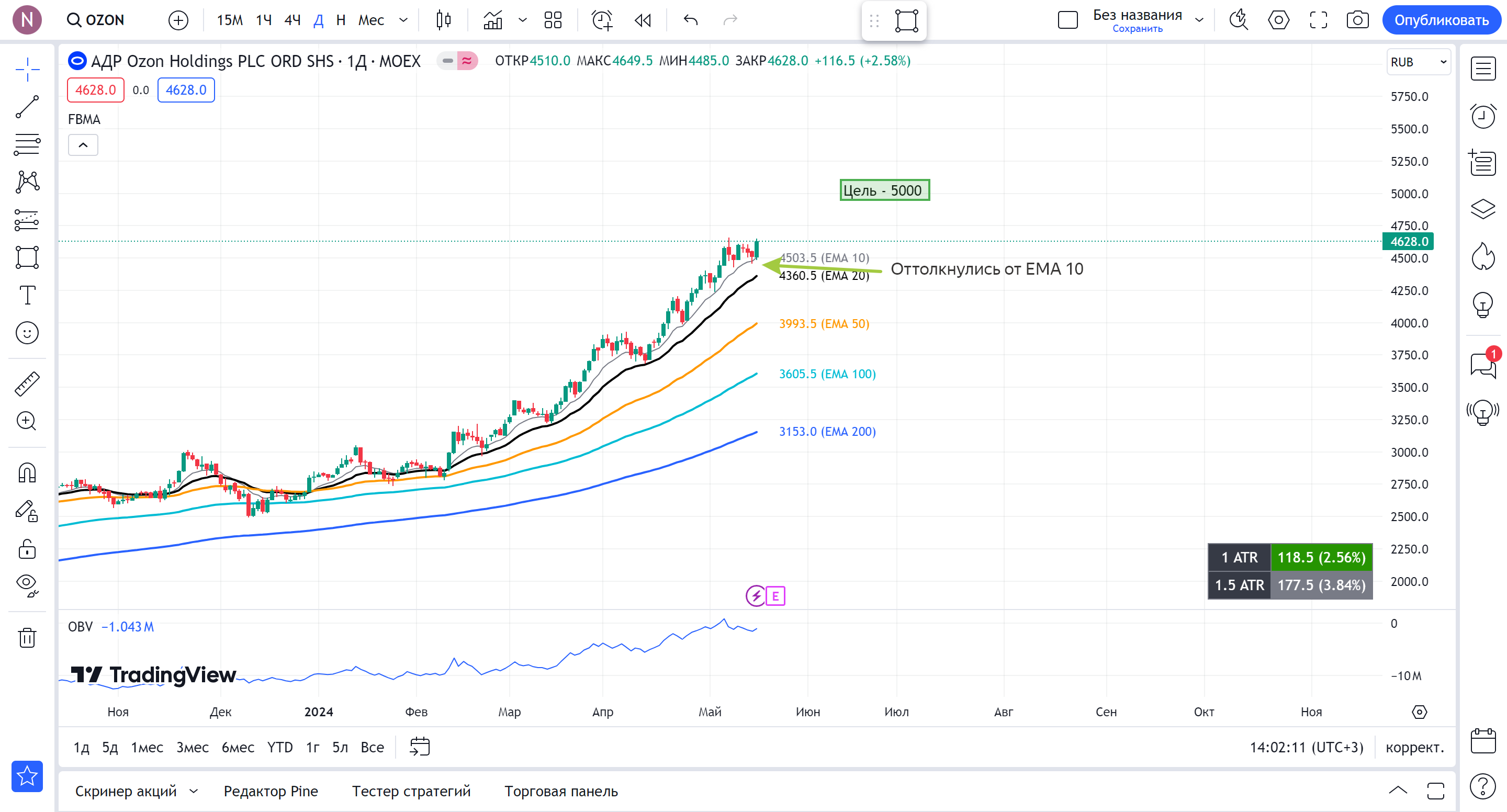Viewport: 1507px width, 812px height.
Task: Open the Тестер стратегий tab
Action: point(411,791)
